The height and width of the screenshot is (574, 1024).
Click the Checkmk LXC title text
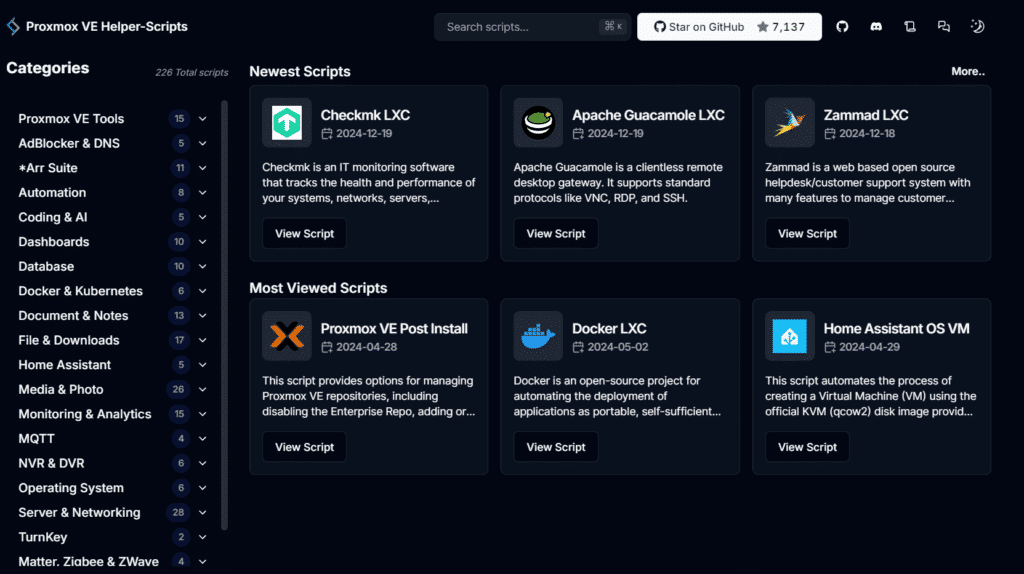(365, 115)
